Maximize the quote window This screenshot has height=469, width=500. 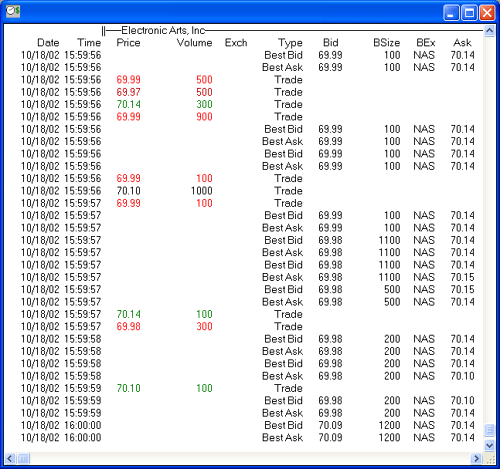coord(469,13)
